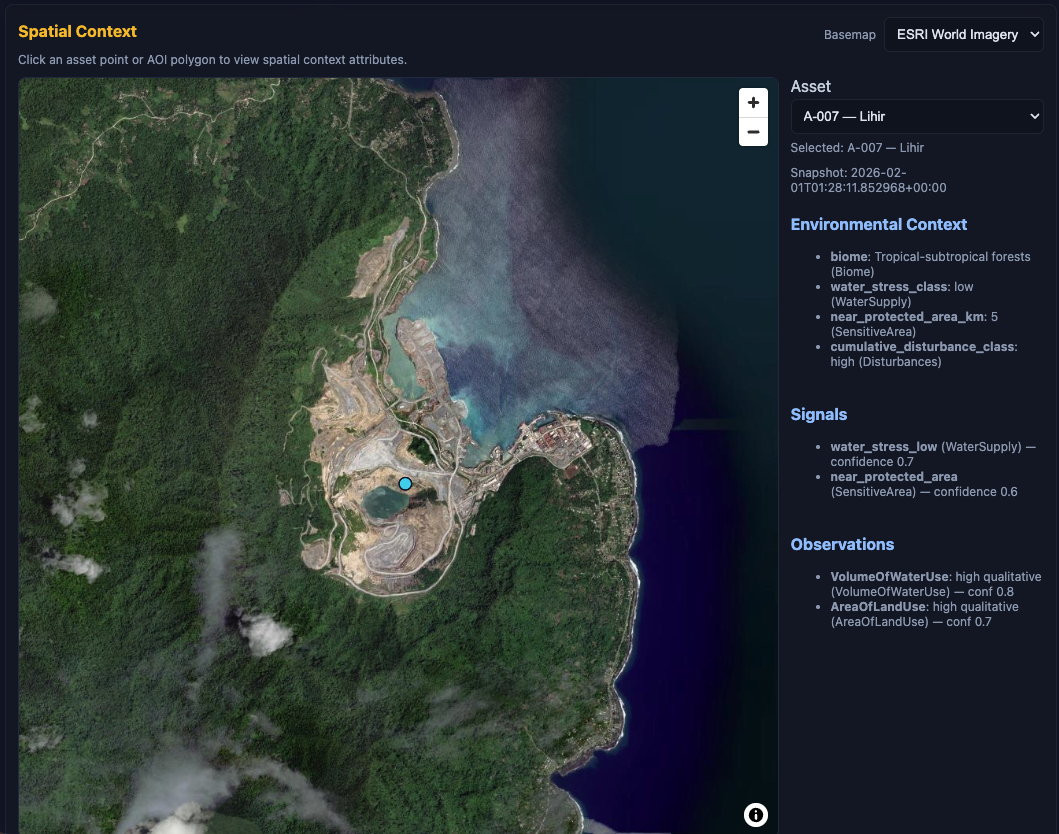
Task: Expand the Asset A-007 — Lihir selector
Action: [x=916, y=116]
